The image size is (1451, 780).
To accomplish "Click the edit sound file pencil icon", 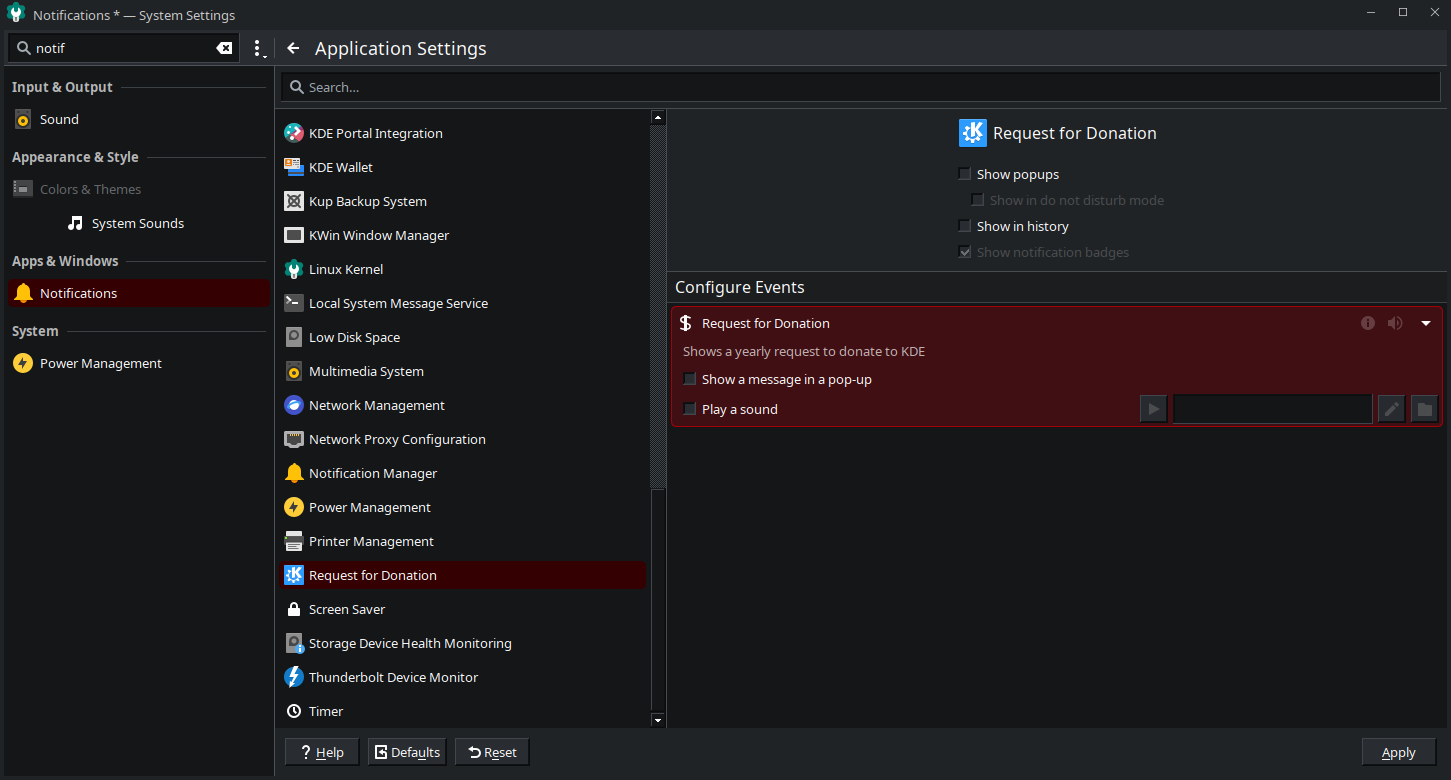I will (x=1391, y=409).
